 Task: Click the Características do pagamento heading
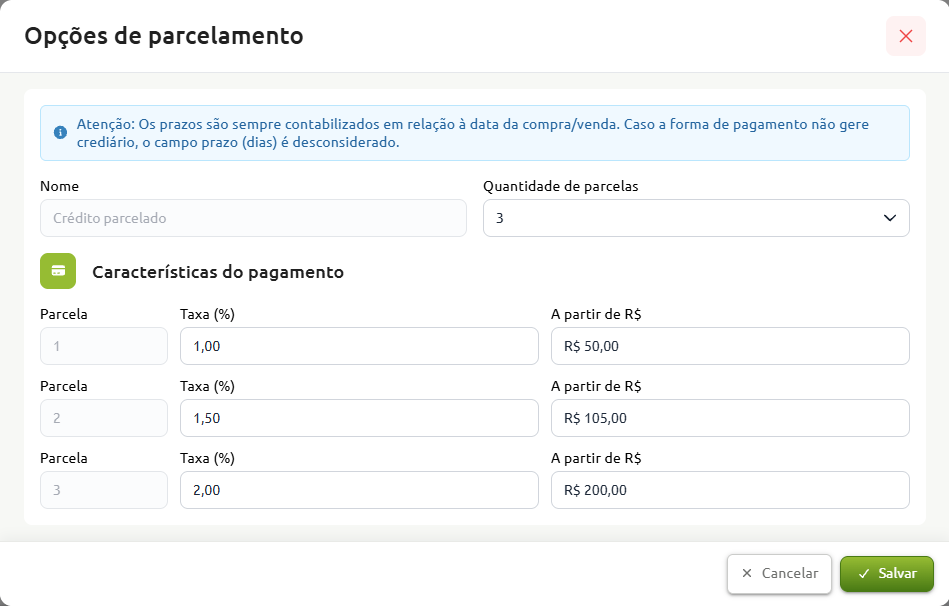pos(218,272)
